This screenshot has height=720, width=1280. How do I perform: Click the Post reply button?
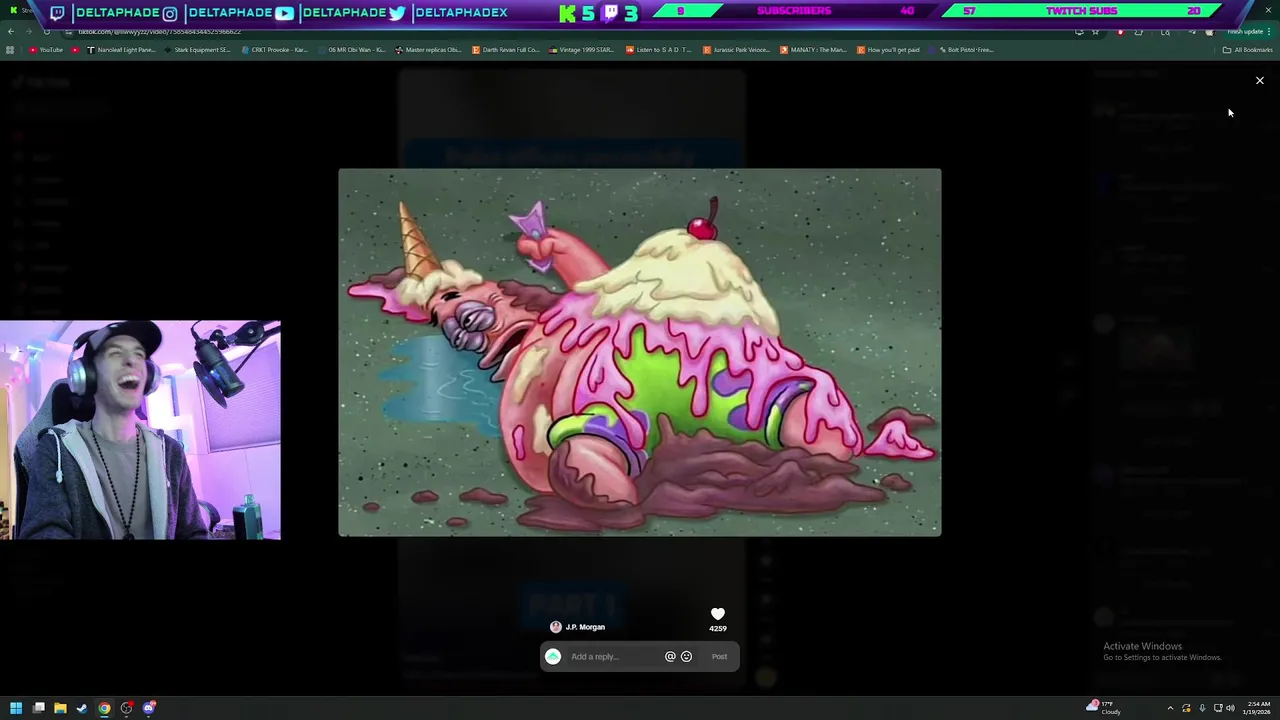[x=719, y=657]
